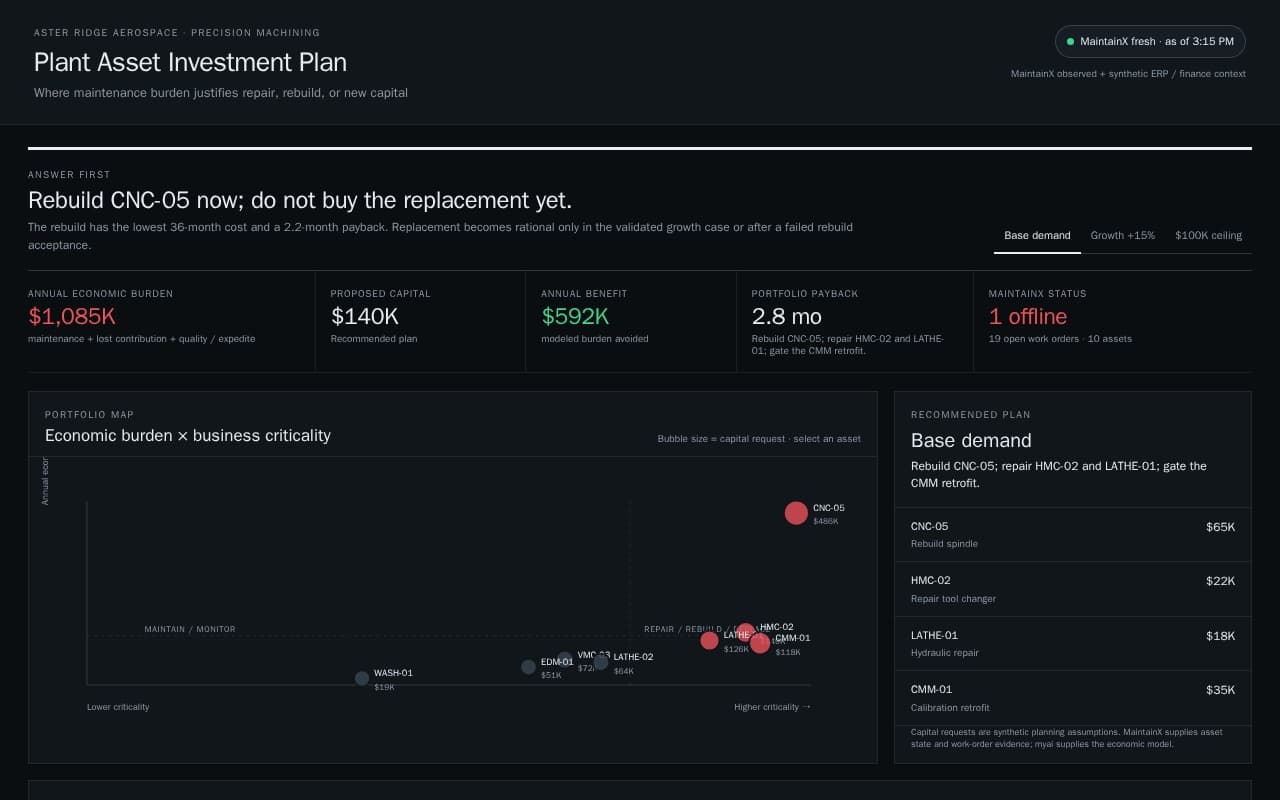Select the HMC-02 bubble on the map
1280x800 pixels.
745,632
